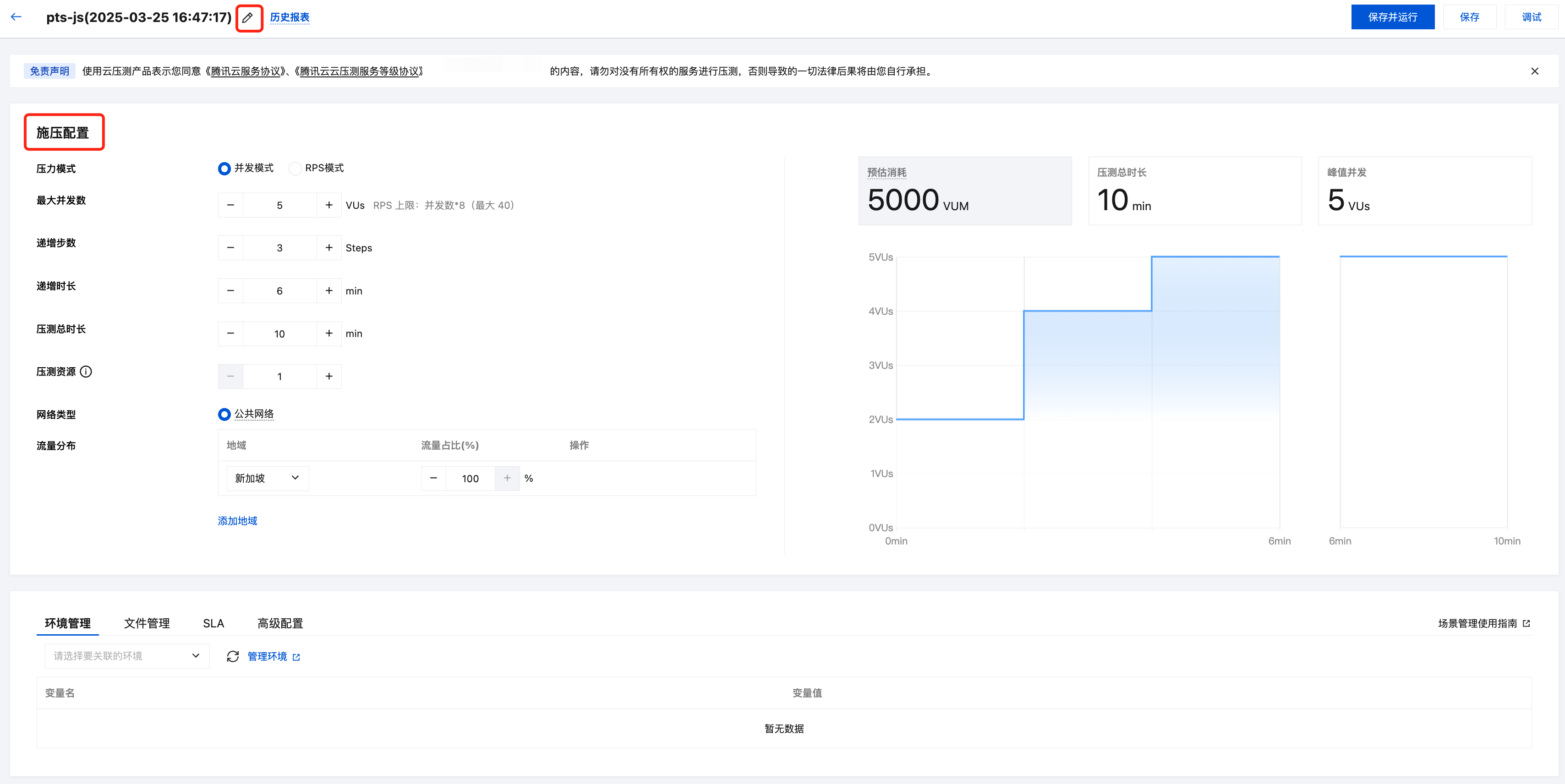
Task: Open the 历史报表 link
Action: [289, 17]
